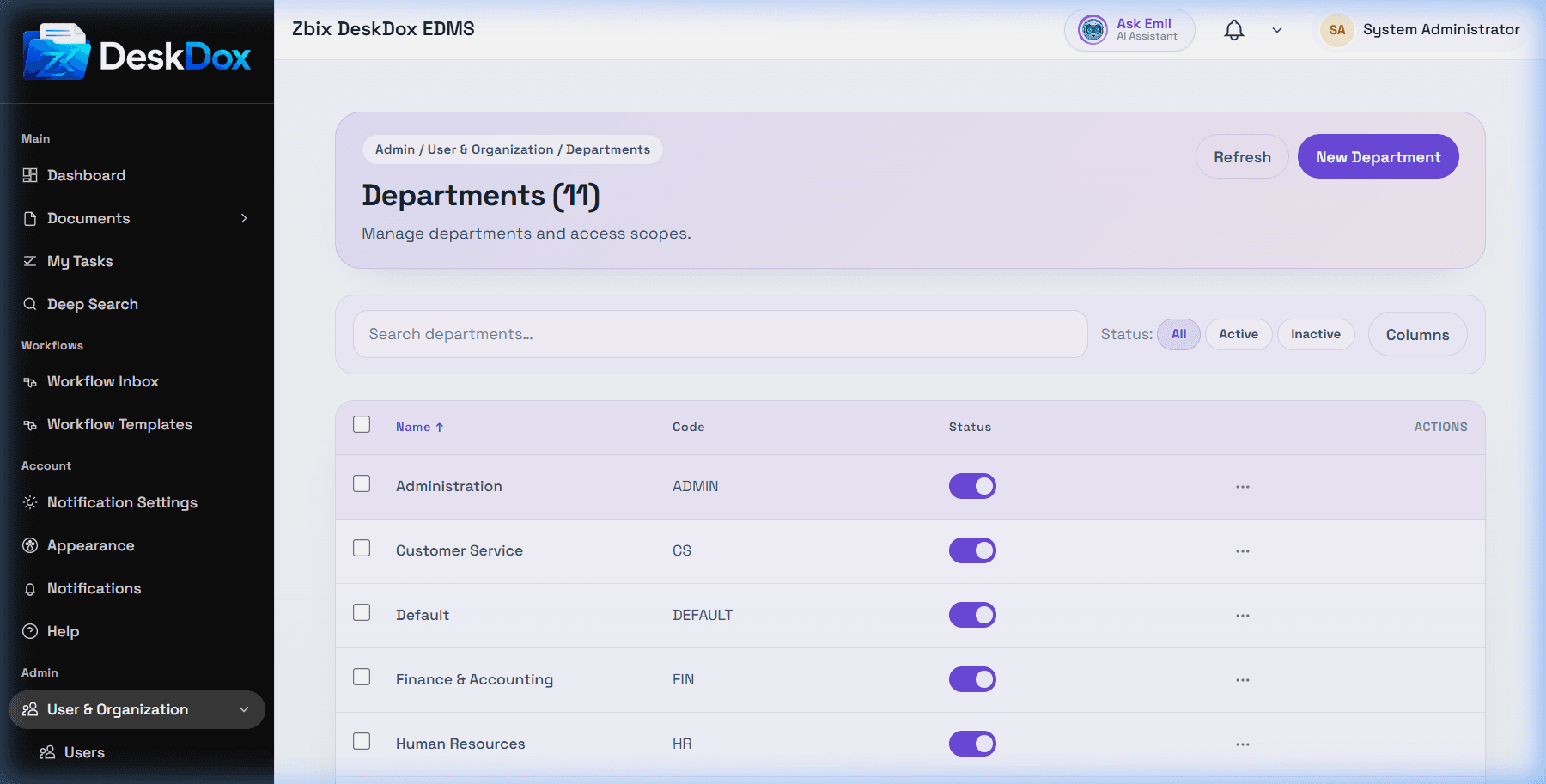Viewport: 1546px width, 784px height.
Task: Disable the Administration status toggle
Action: pos(972,486)
